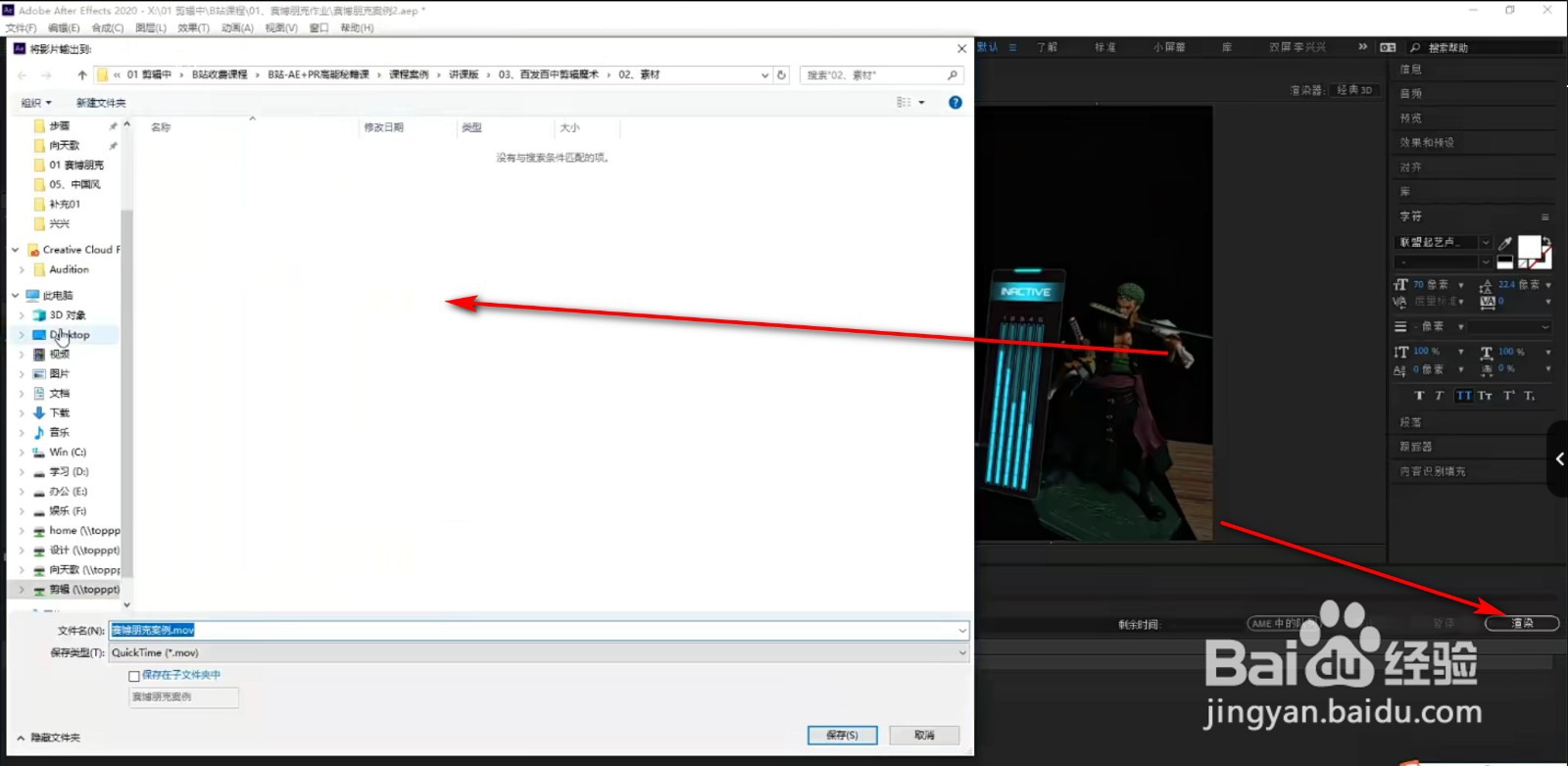Open the 效果 menu
The height and width of the screenshot is (766, 1568).
[x=193, y=28]
